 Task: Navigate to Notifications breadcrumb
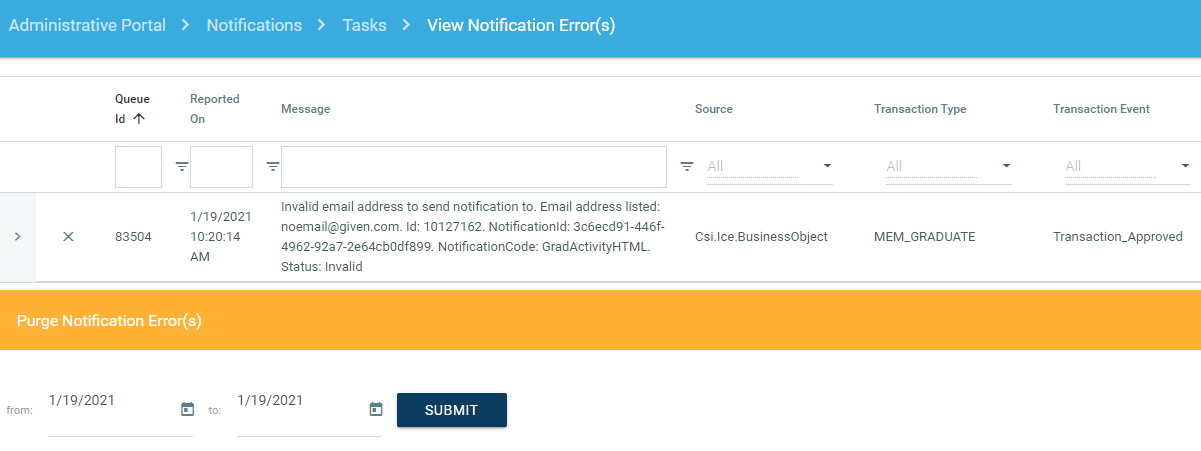pyautogui.click(x=254, y=26)
